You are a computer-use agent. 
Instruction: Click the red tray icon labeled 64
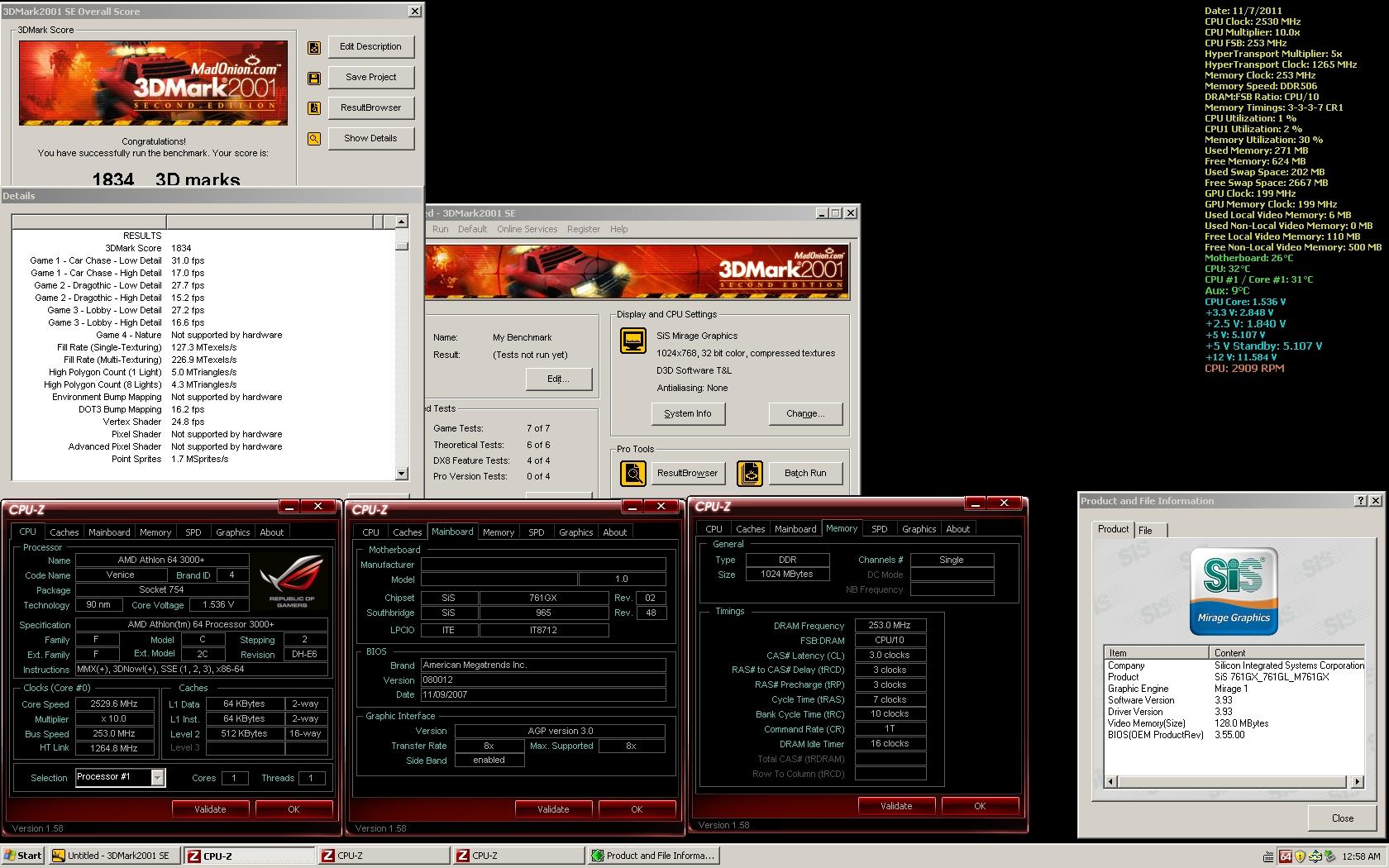point(1286,856)
